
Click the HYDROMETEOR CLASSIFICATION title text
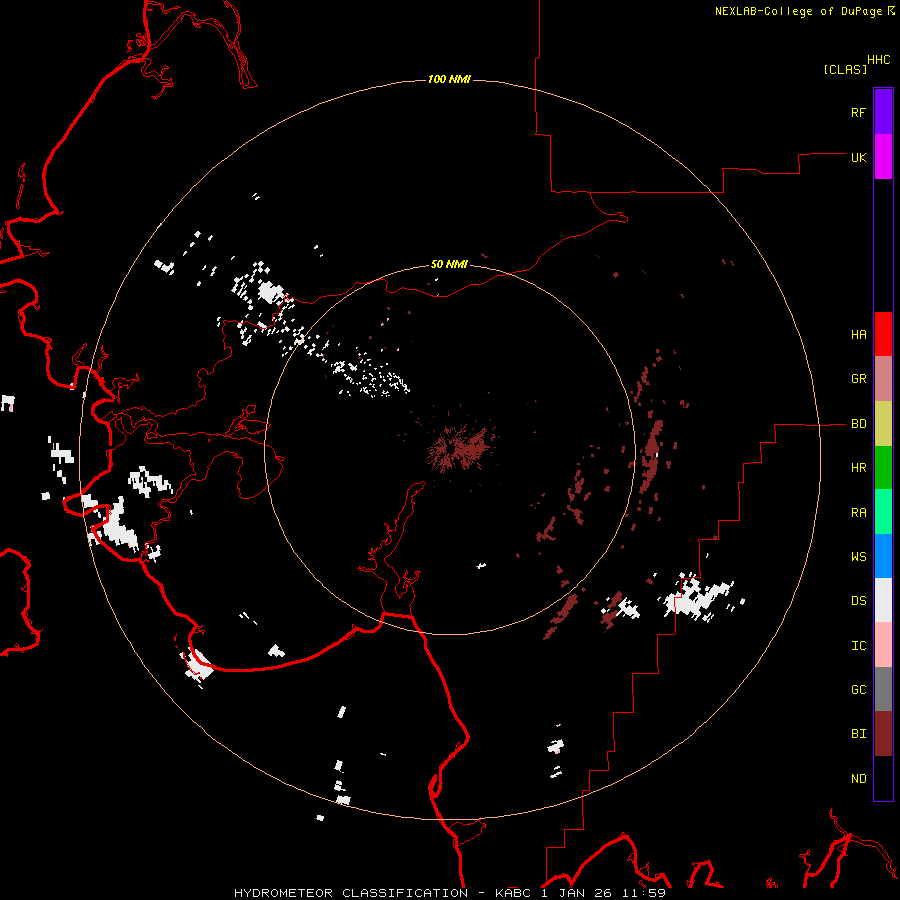click(x=351, y=893)
